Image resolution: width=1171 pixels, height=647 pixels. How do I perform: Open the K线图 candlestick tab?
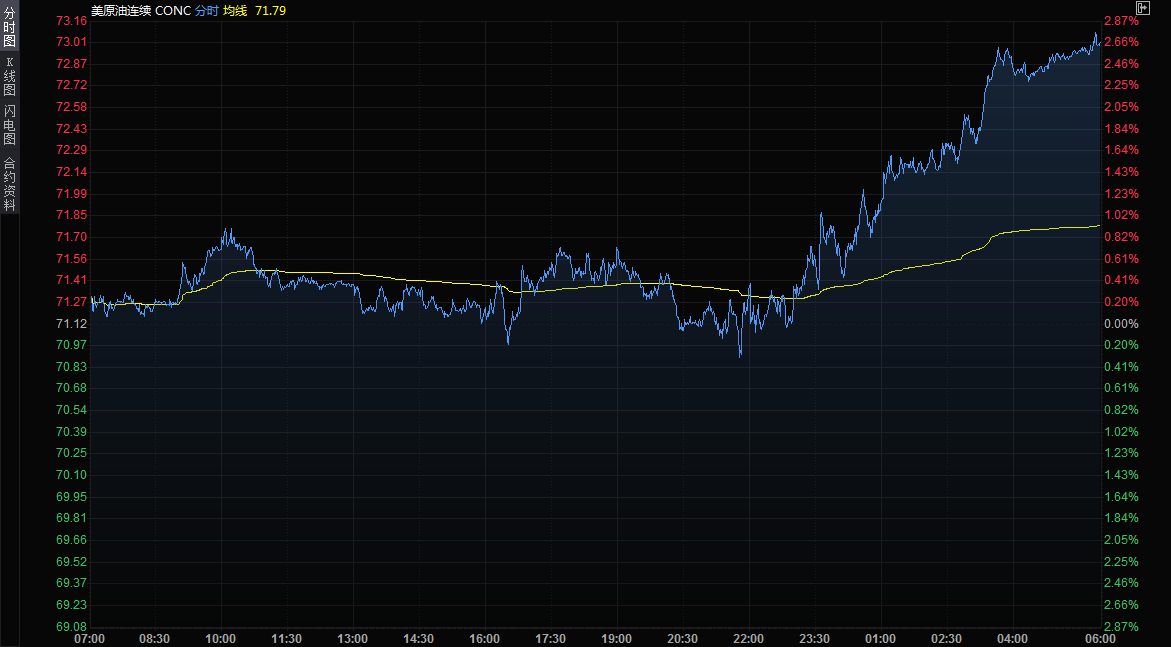pos(9,76)
